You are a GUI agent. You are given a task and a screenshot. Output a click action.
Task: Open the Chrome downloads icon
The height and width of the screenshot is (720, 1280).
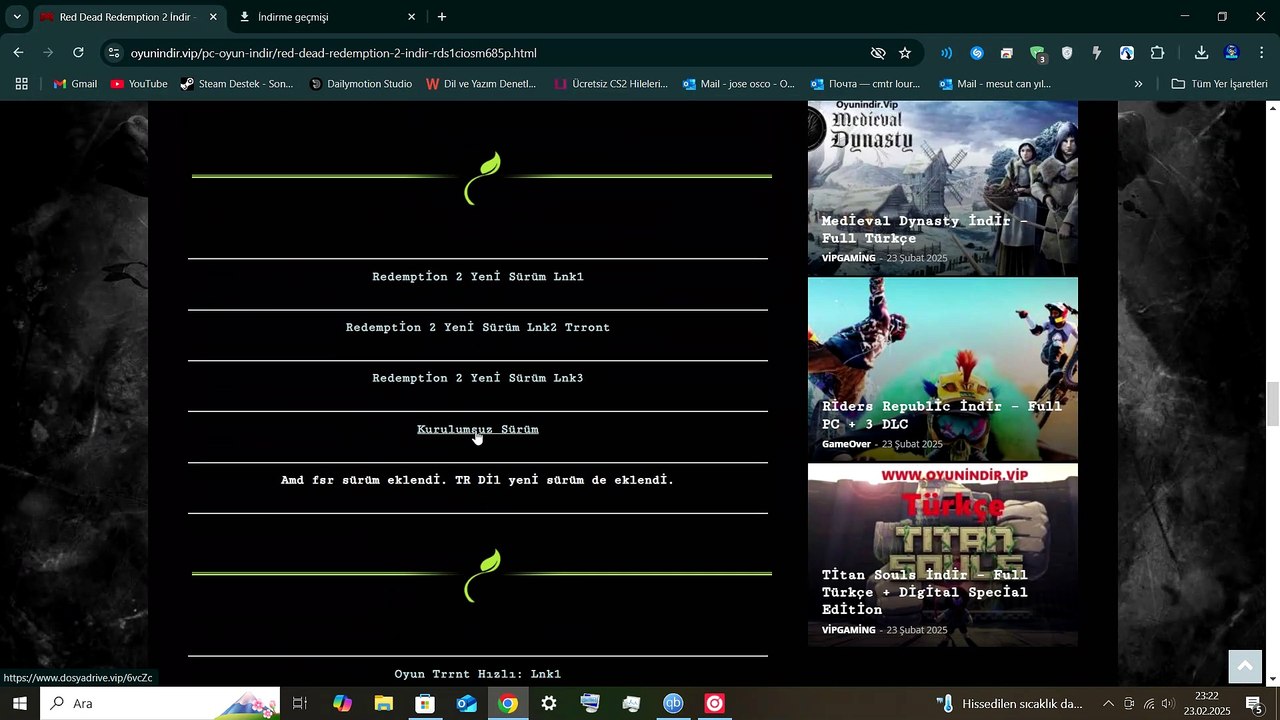coord(1201,53)
